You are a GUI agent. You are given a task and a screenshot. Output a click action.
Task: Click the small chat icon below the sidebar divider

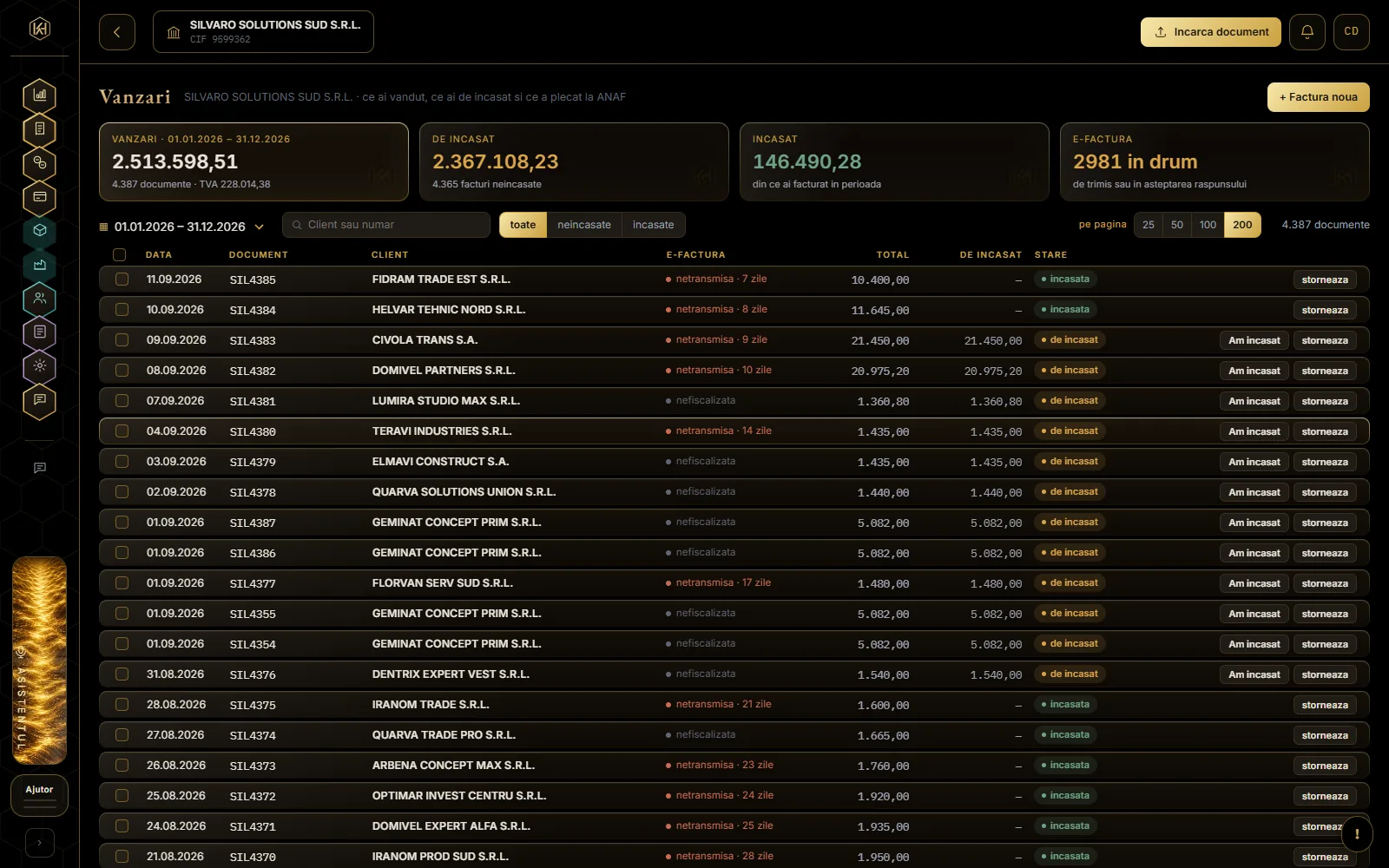[x=40, y=468]
